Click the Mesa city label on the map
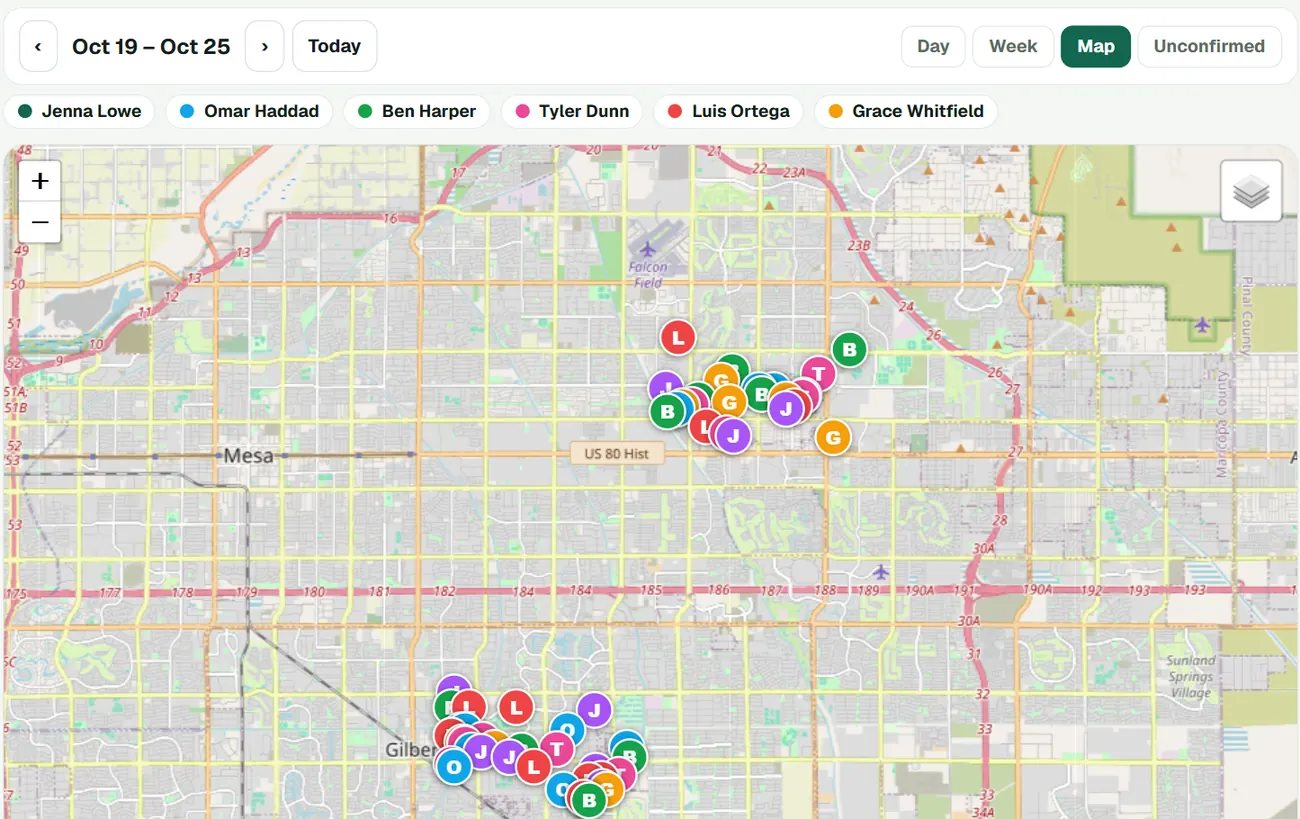 pos(248,456)
